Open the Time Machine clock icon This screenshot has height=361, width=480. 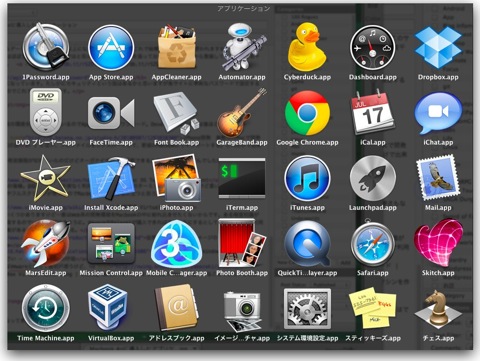coord(46,308)
